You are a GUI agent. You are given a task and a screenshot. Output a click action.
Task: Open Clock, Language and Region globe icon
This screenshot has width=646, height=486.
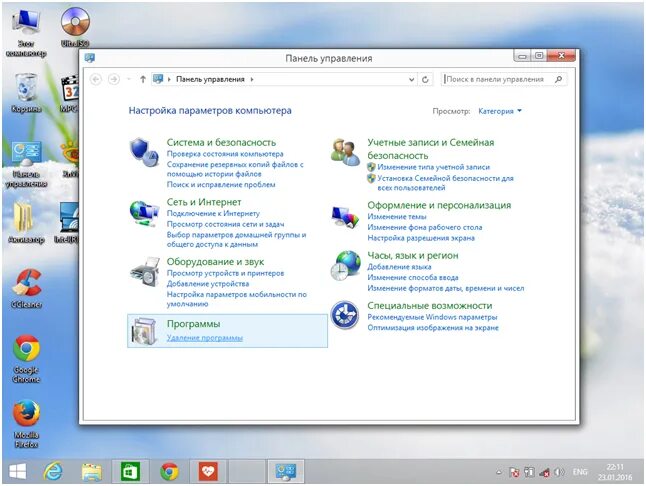345,266
